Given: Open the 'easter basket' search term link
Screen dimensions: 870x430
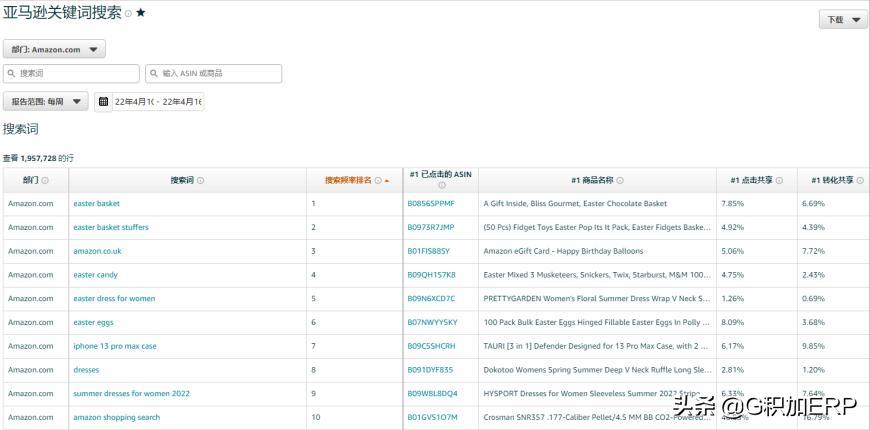Looking at the screenshot, I should [96, 204].
